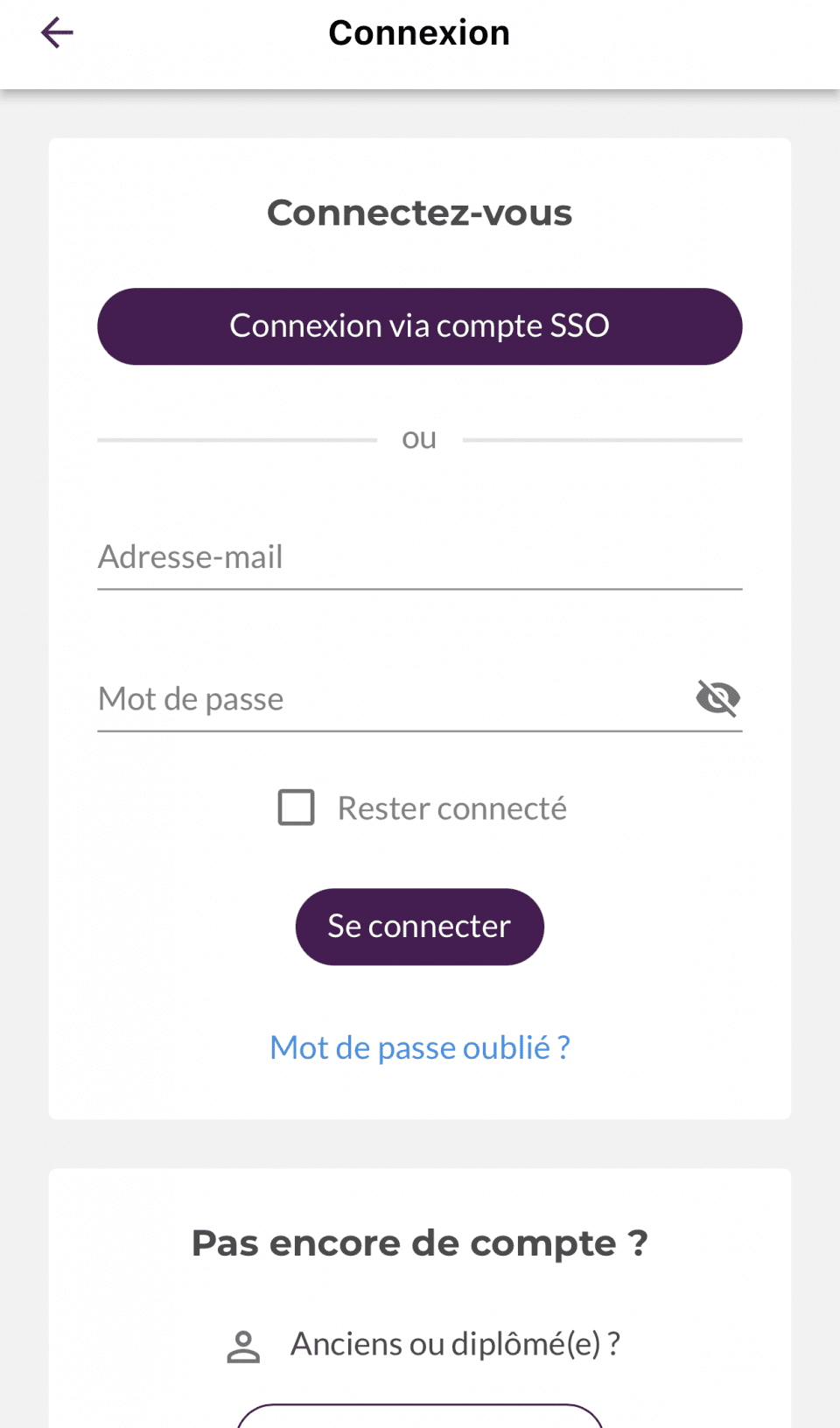Open the Mot de passe oublié link
The height and width of the screenshot is (1428, 840).
coord(420,1047)
